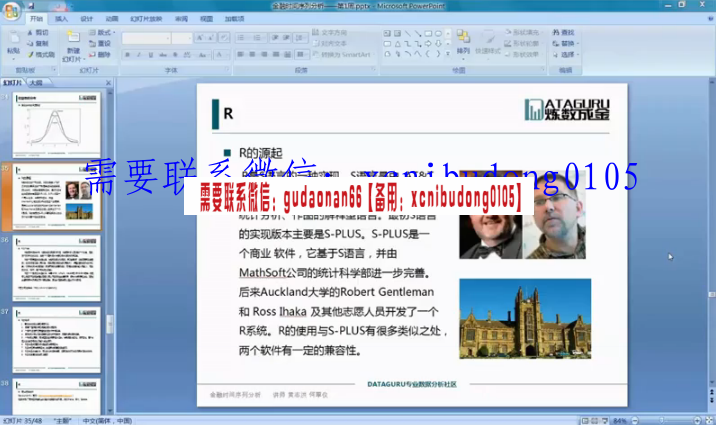The width and height of the screenshot is (716, 425).
Task: Click Find (查找) in editing group
Action: [x=563, y=32]
